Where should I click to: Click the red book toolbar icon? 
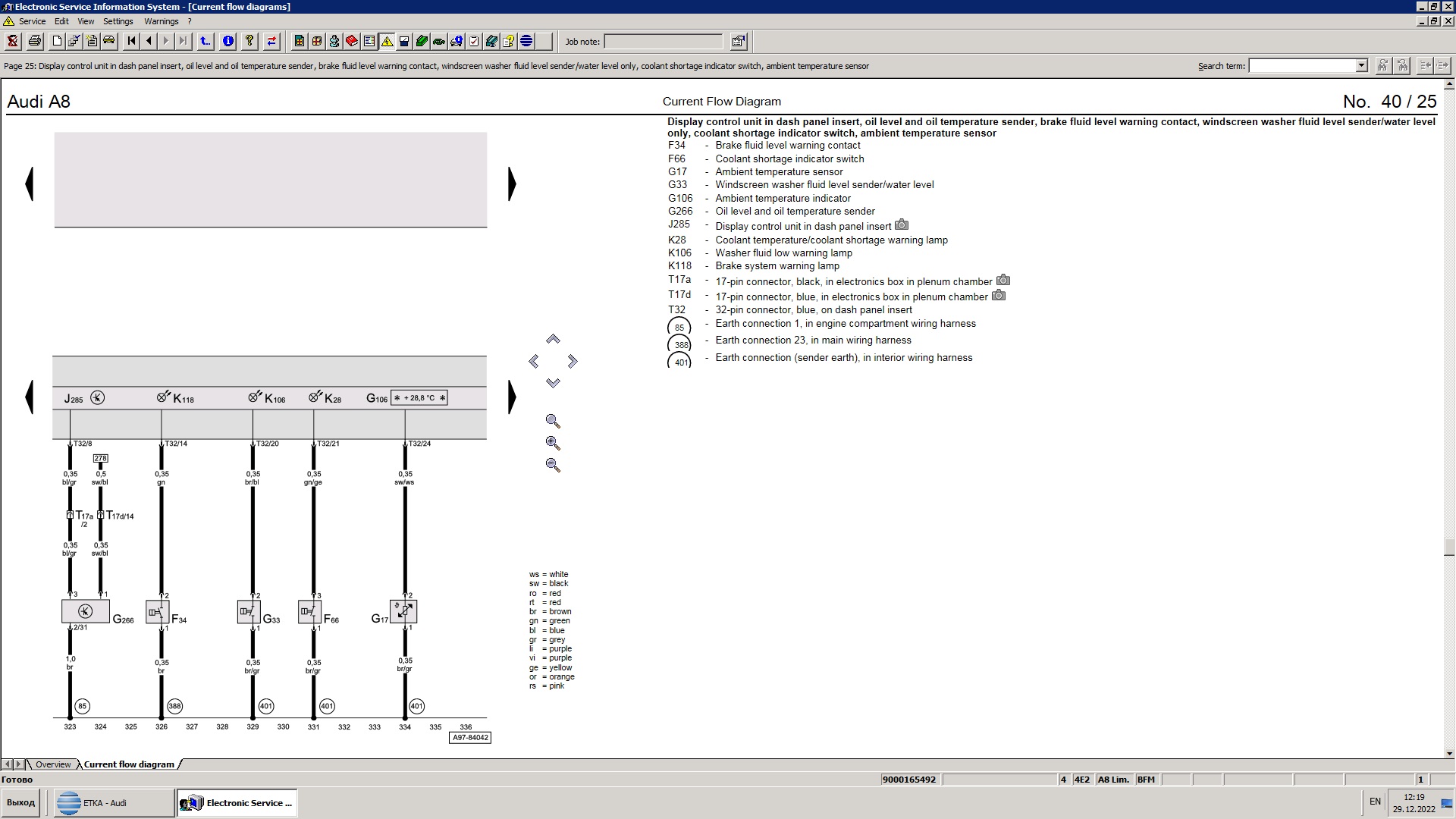352,42
